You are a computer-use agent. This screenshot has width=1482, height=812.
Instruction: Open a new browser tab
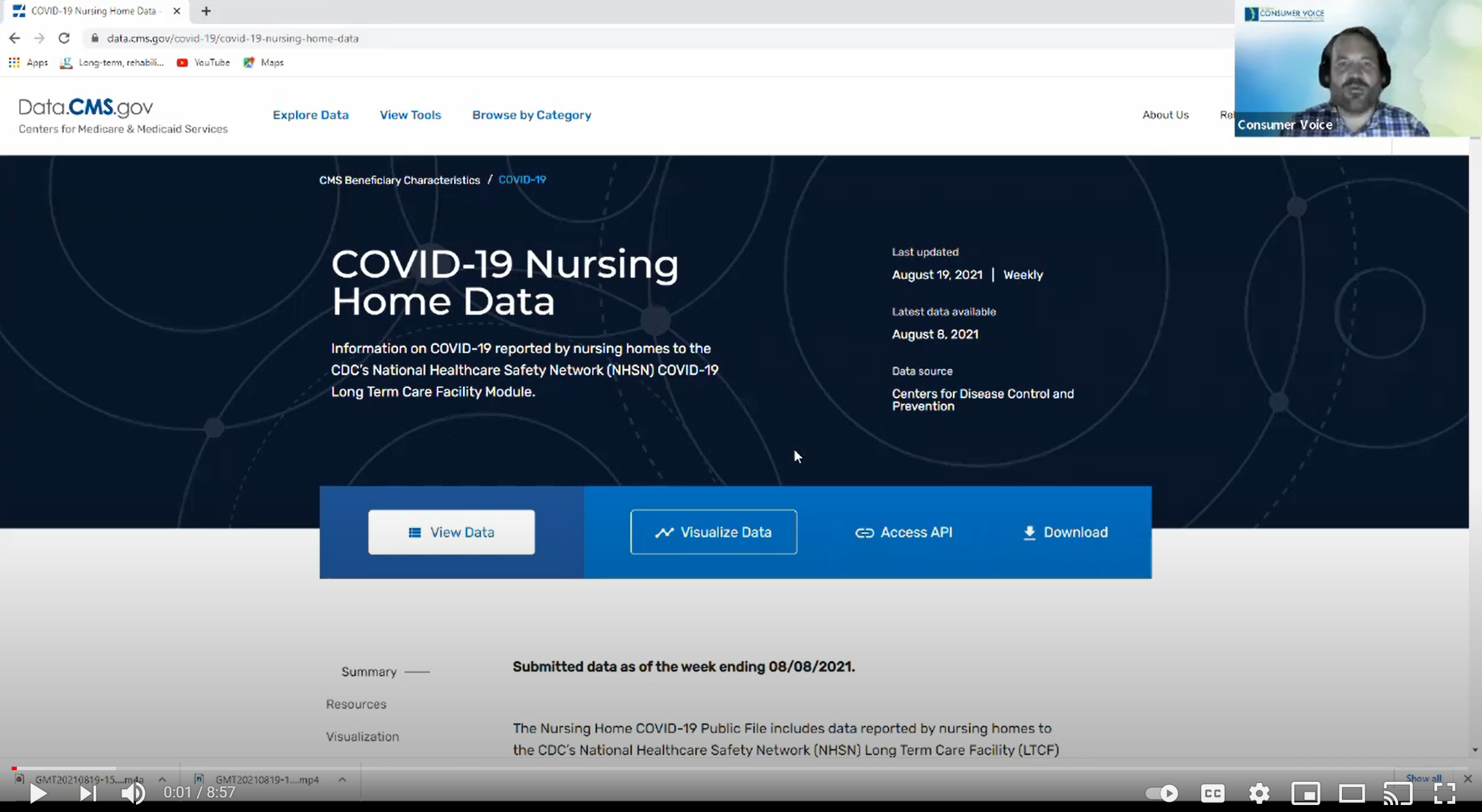click(x=206, y=11)
